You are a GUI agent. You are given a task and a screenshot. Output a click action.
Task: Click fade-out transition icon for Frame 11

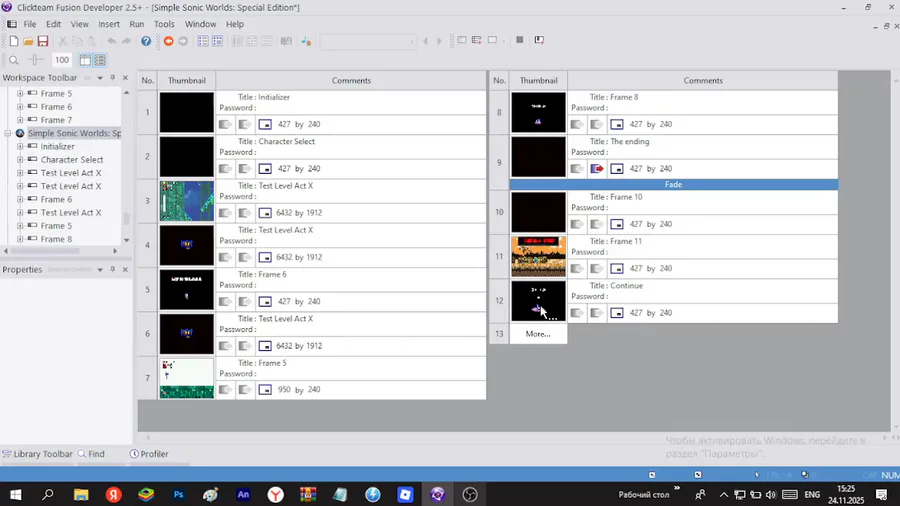(597, 268)
